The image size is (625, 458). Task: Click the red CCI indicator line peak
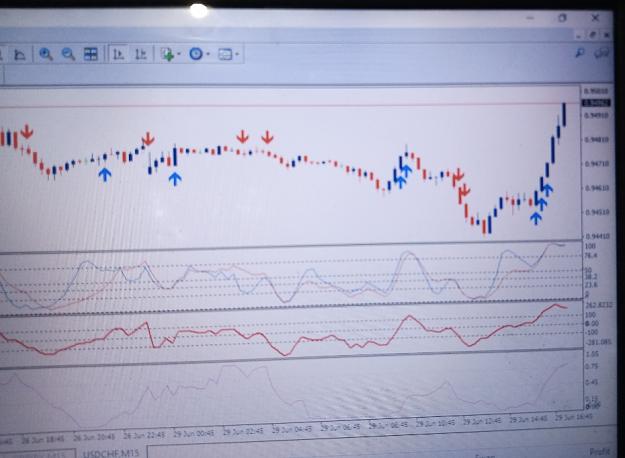tap(554, 305)
